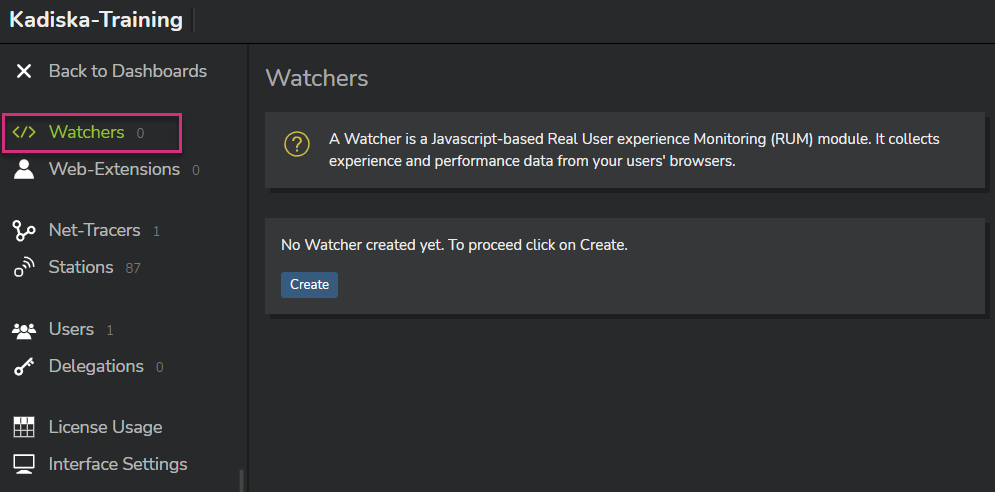Viewport: 995px width, 492px height.
Task: Click the Stations signal icon
Action: (x=23, y=267)
